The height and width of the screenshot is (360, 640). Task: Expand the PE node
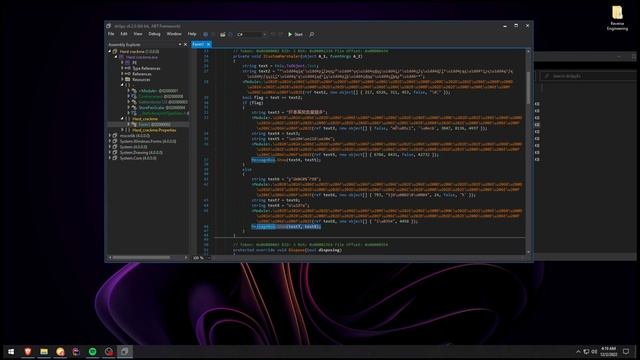tap(122, 63)
